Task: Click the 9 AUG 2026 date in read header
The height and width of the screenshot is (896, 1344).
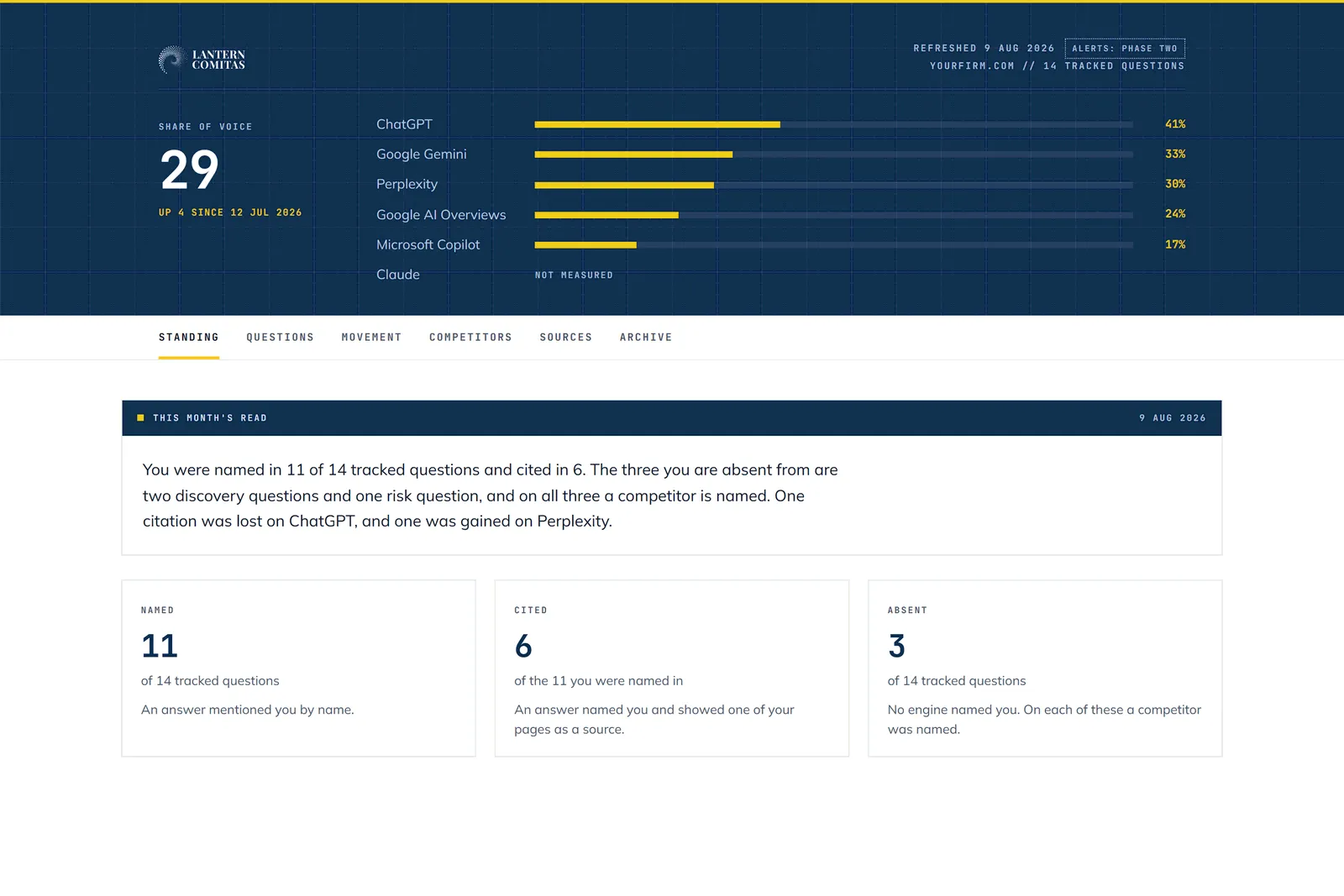Action: pos(1173,418)
